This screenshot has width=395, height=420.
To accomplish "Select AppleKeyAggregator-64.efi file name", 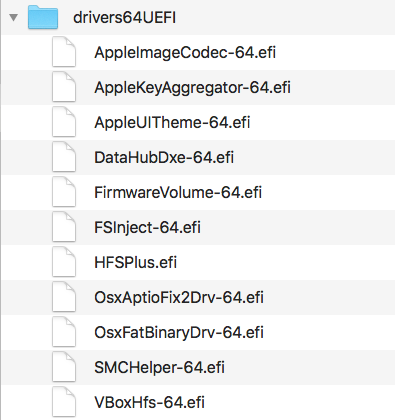I will (x=192, y=88).
